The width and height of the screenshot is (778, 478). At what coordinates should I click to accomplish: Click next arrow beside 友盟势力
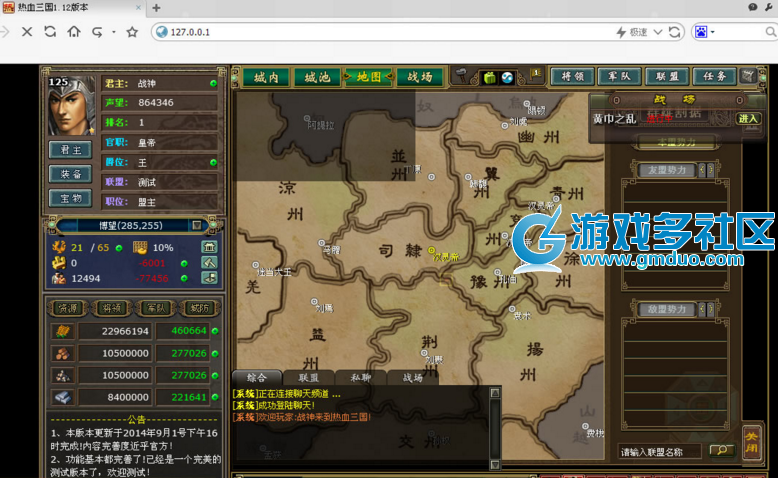[711, 170]
